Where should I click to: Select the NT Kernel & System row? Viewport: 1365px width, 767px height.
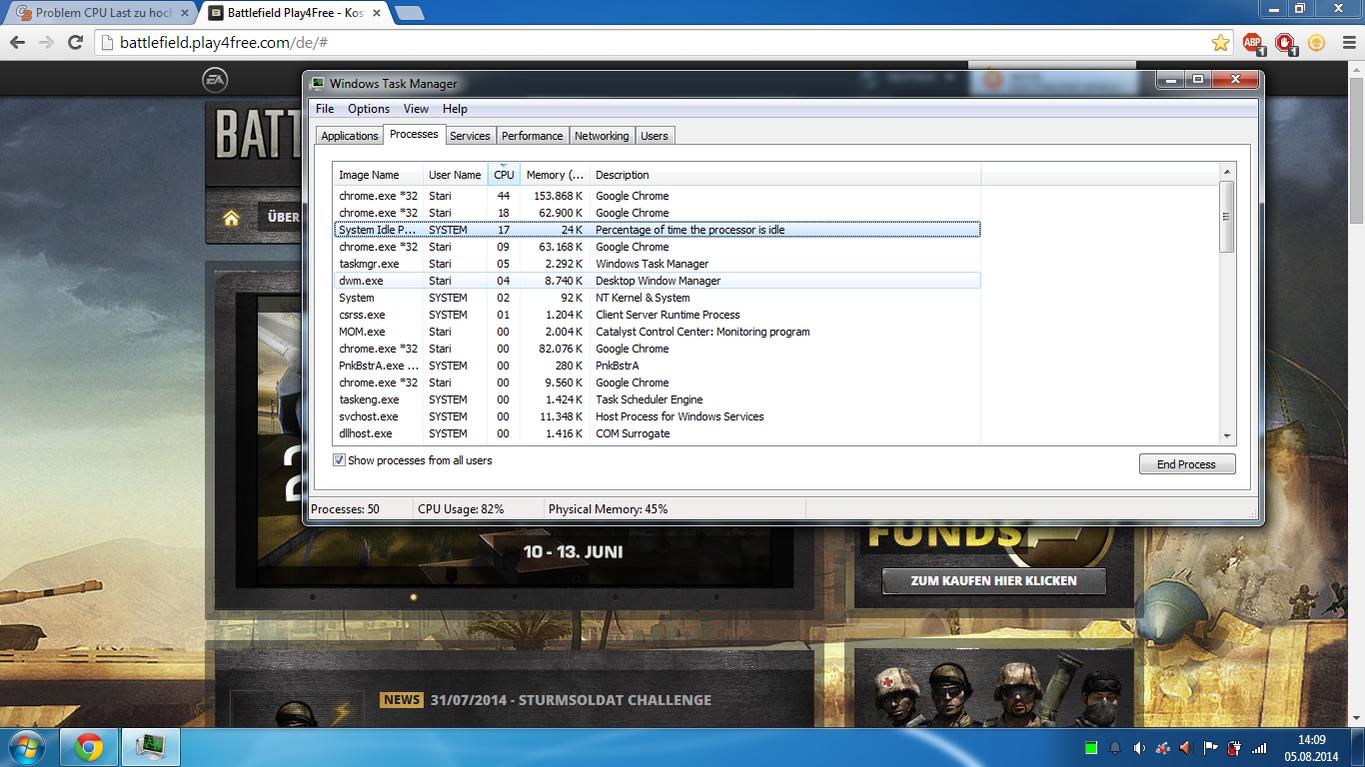pyautogui.click(x=657, y=298)
